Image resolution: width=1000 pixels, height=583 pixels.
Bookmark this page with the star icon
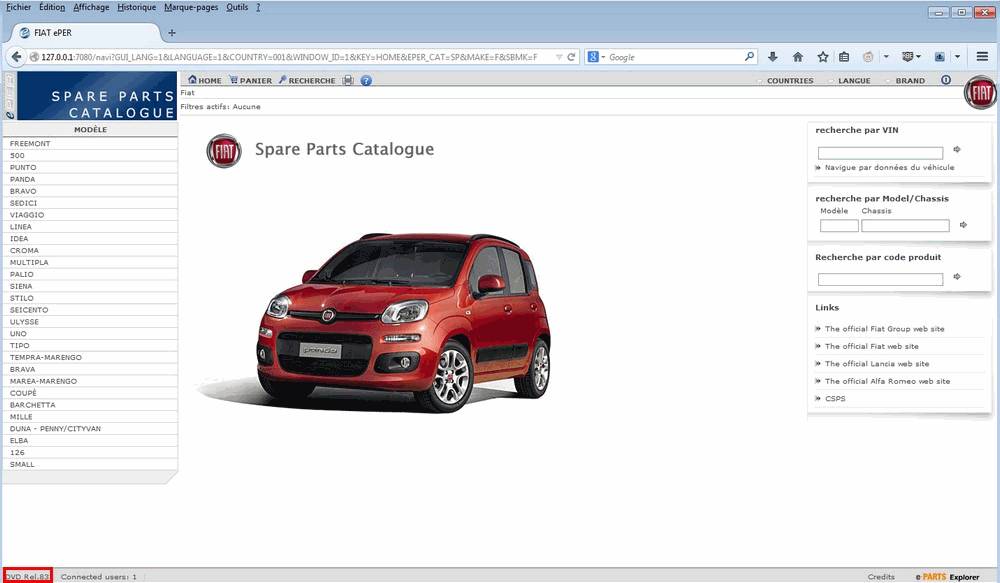click(823, 57)
